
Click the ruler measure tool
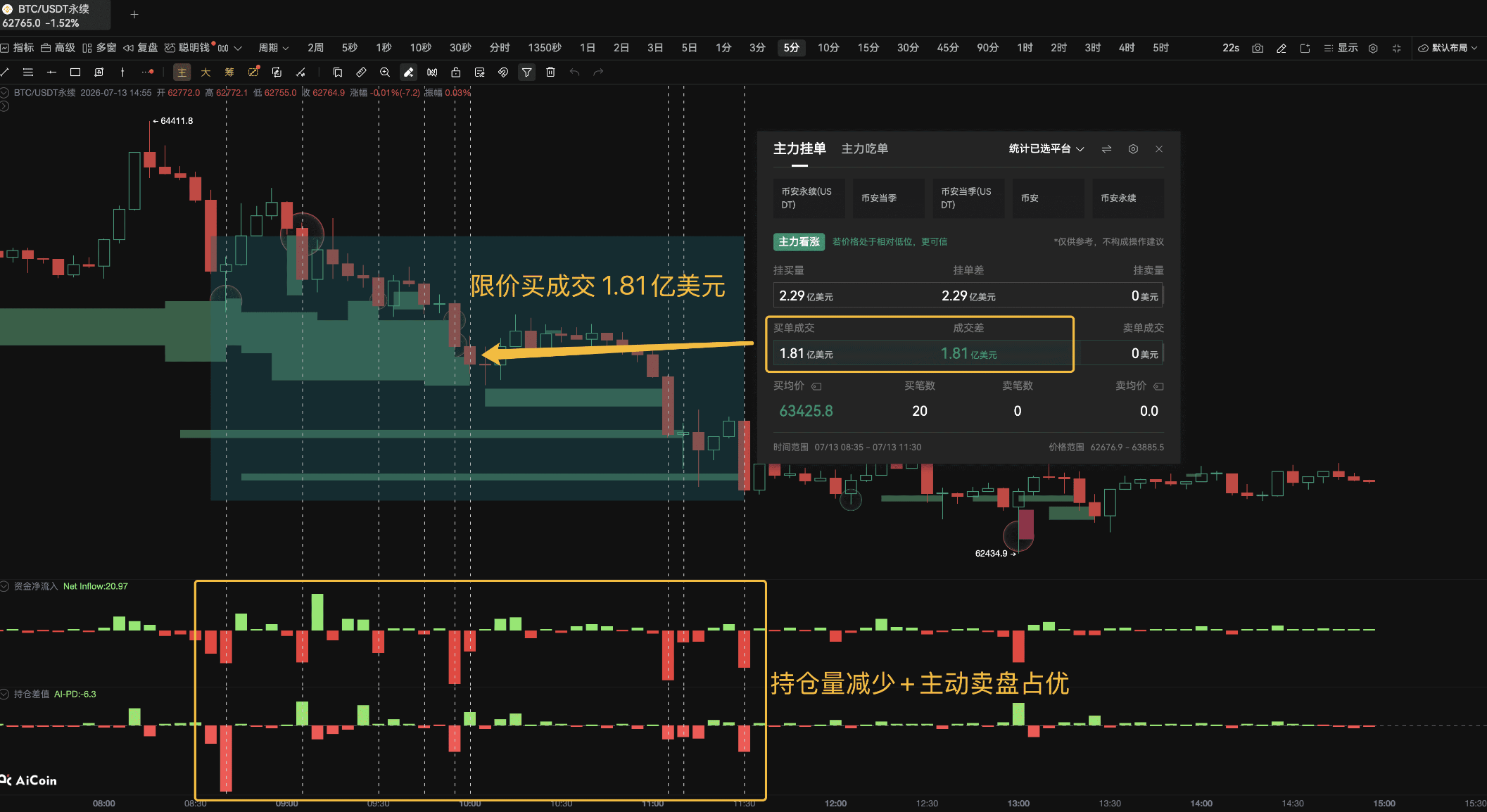point(361,72)
